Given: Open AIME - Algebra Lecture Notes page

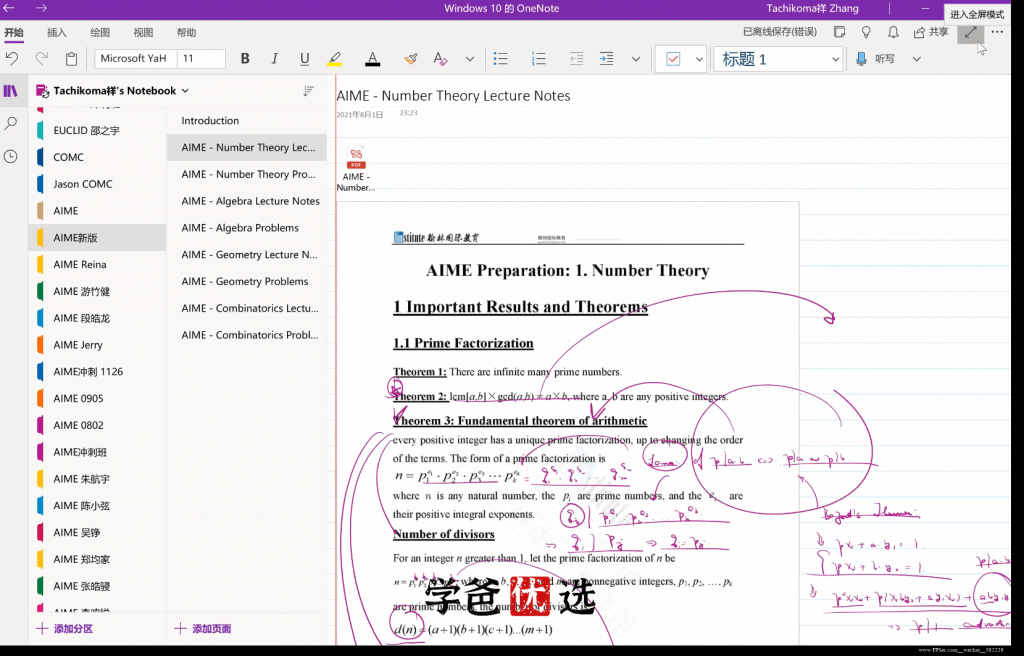Looking at the screenshot, I should pyautogui.click(x=247, y=201).
